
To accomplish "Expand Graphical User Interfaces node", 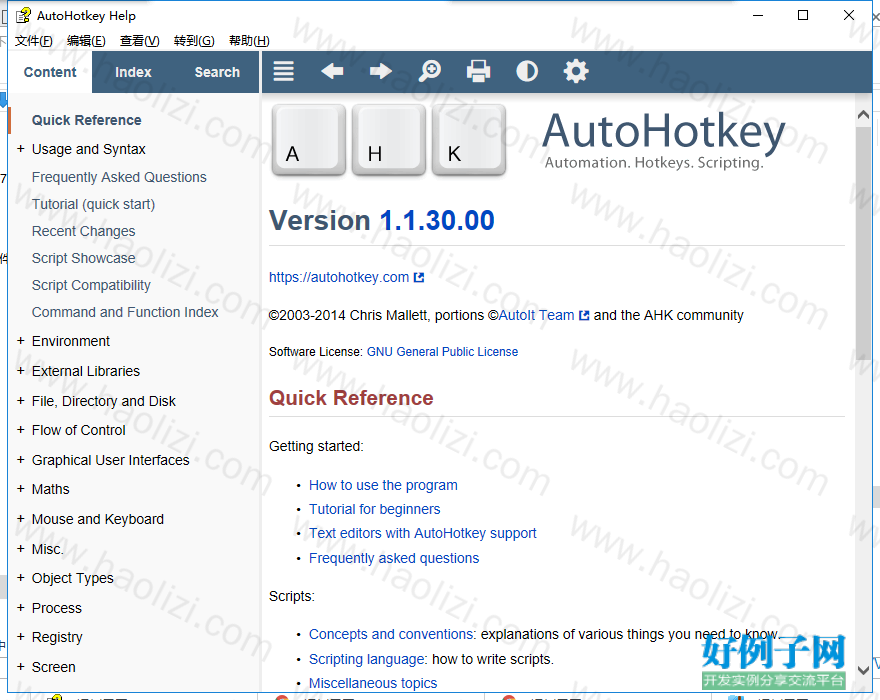I will (x=21, y=459).
